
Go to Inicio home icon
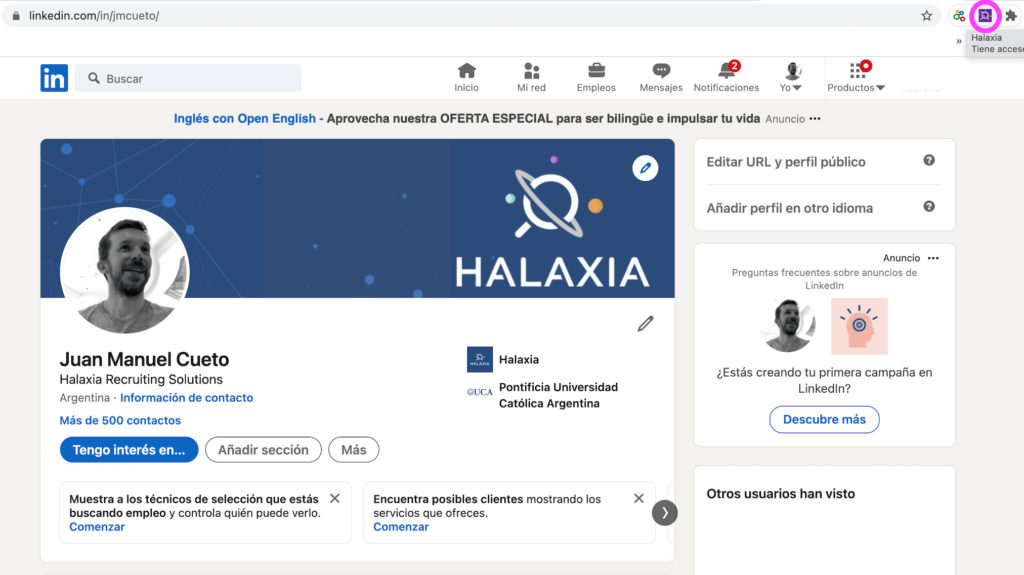tap(466, 78)
